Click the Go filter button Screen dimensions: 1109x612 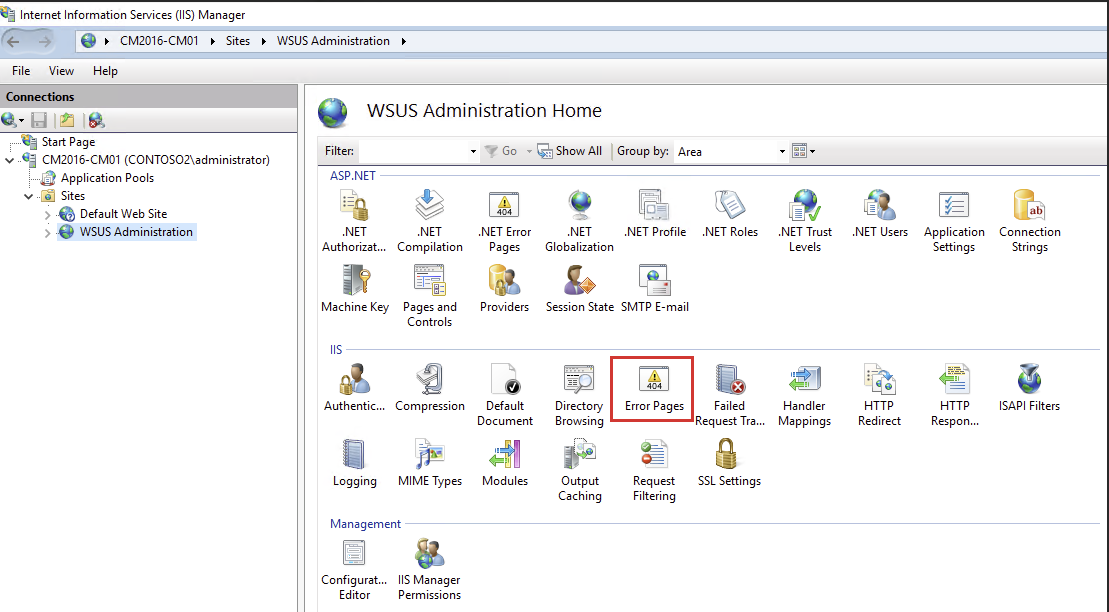pyautogui.click(x=501, y=151)
